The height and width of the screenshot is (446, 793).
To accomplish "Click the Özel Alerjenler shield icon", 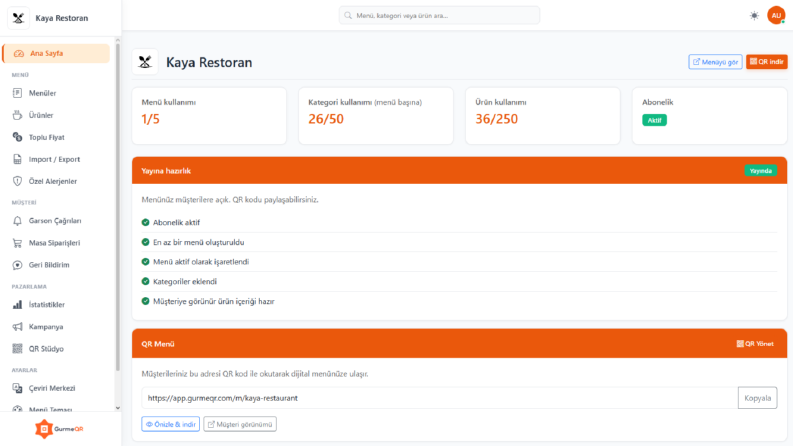I will (17, 181).
